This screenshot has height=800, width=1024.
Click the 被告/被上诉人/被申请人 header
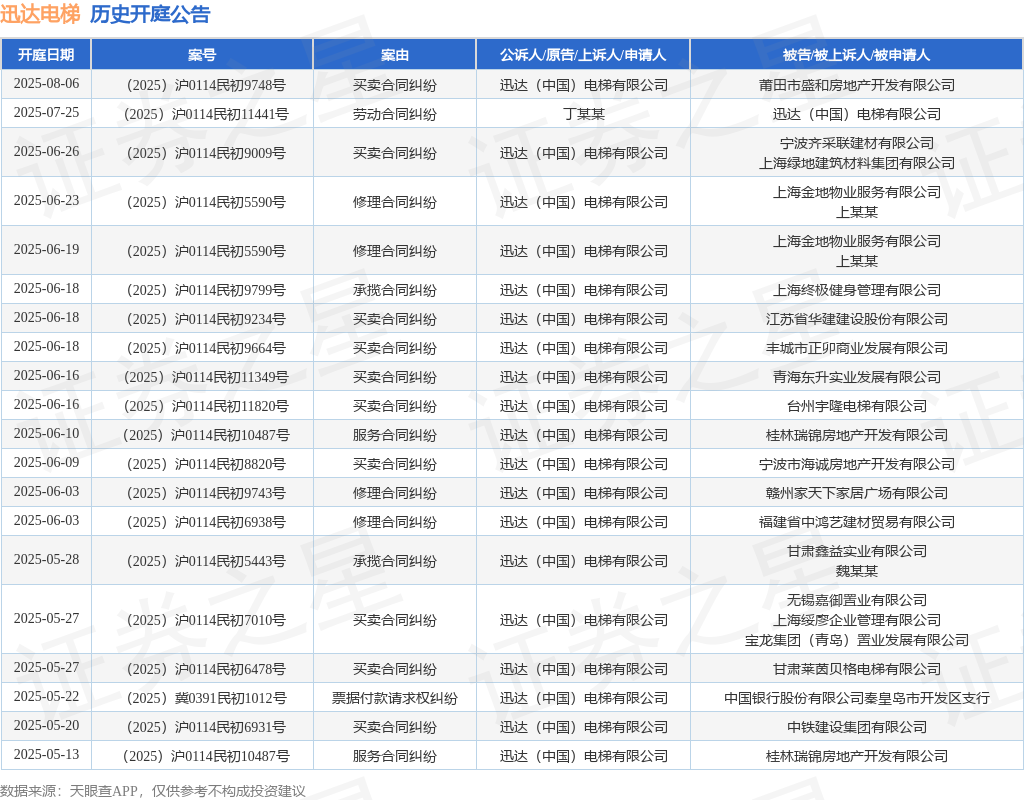[856, 55]
